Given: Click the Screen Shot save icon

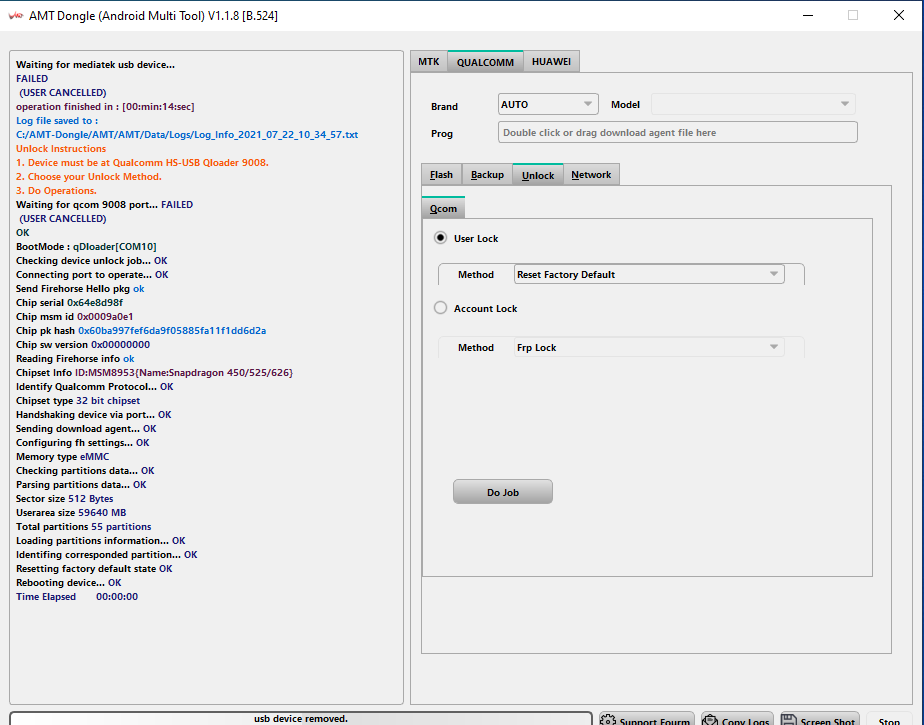Looking at the screenshot, I should (788, 720).
